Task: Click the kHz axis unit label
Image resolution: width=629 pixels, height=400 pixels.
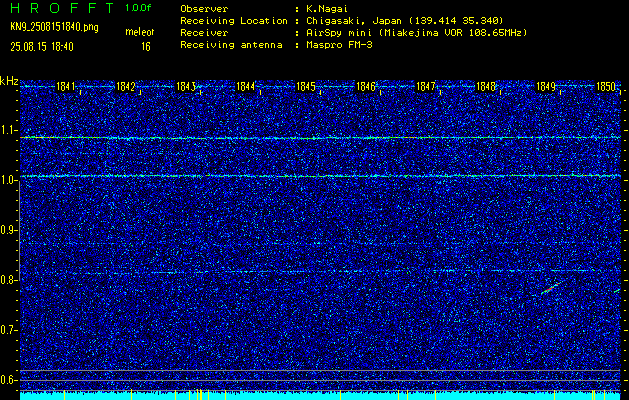Action: (x=9, y=81)
